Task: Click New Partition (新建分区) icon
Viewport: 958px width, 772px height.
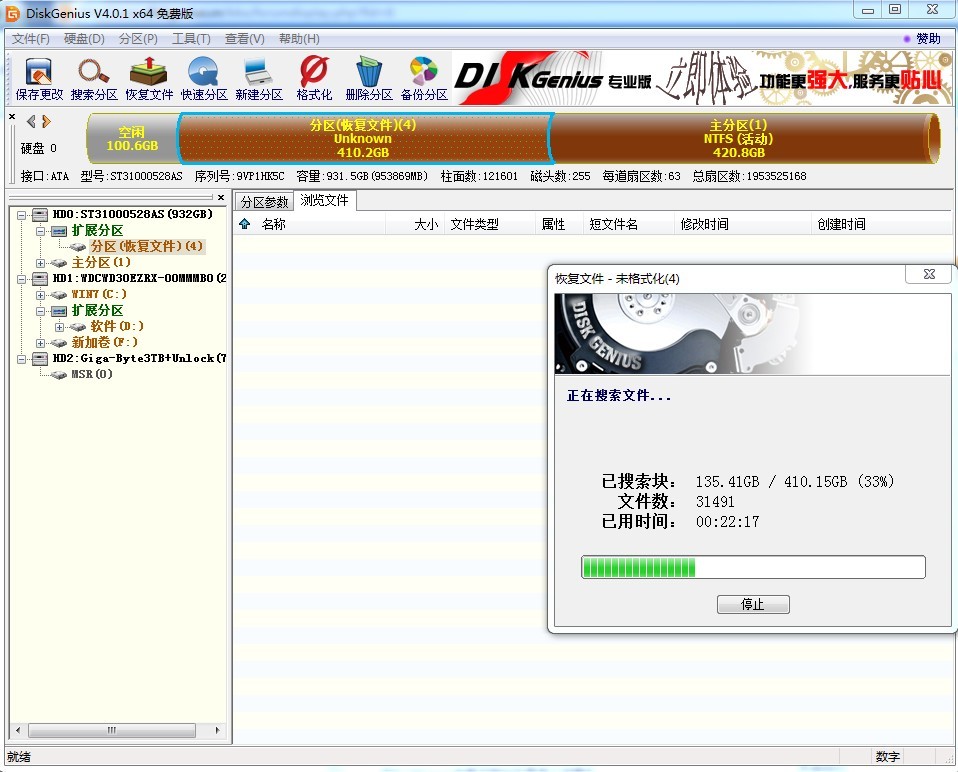Action: (258, 78)
